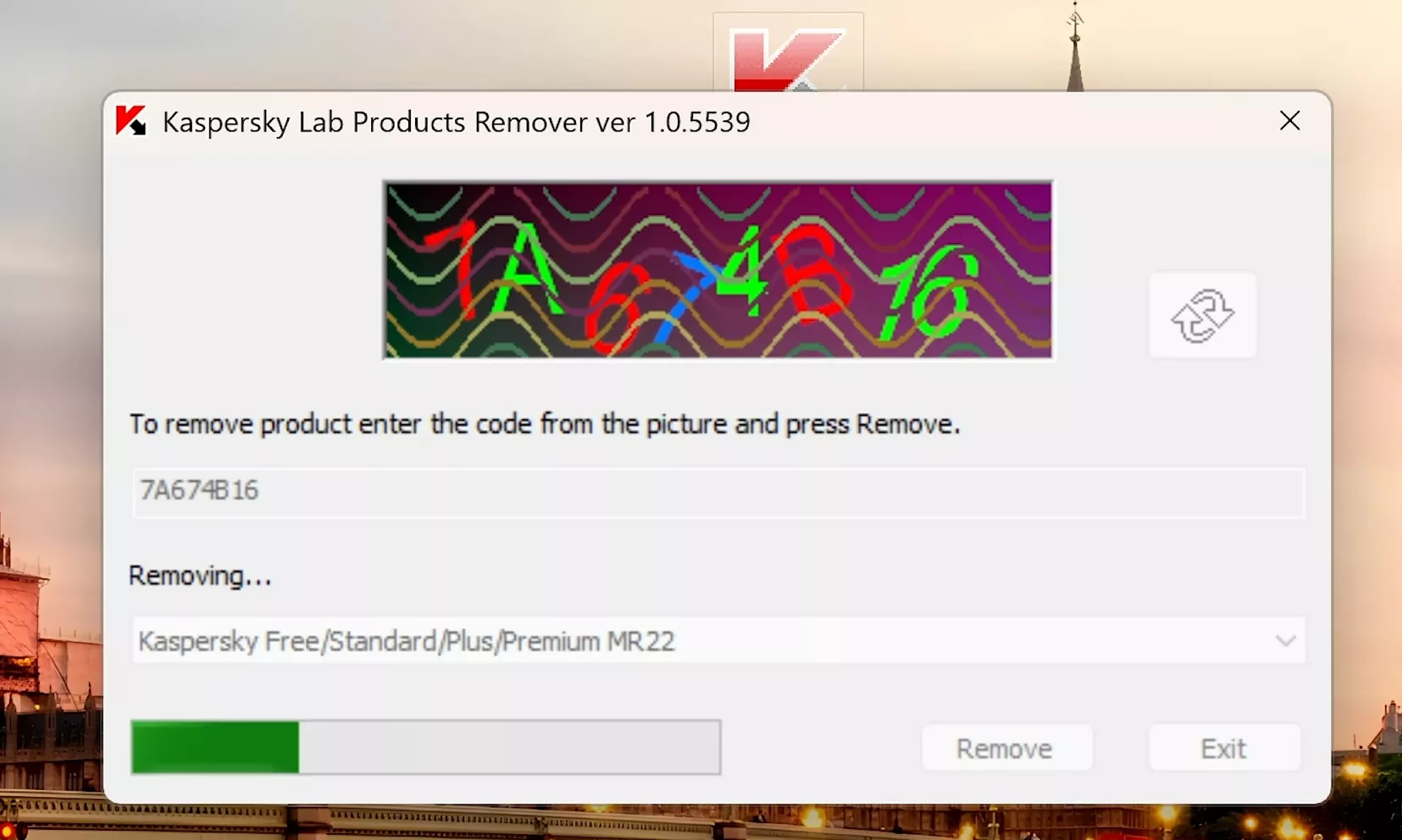1402x840 pixels.
Task: Click the enter-code instruction text
Action: (x=545, y=424)
